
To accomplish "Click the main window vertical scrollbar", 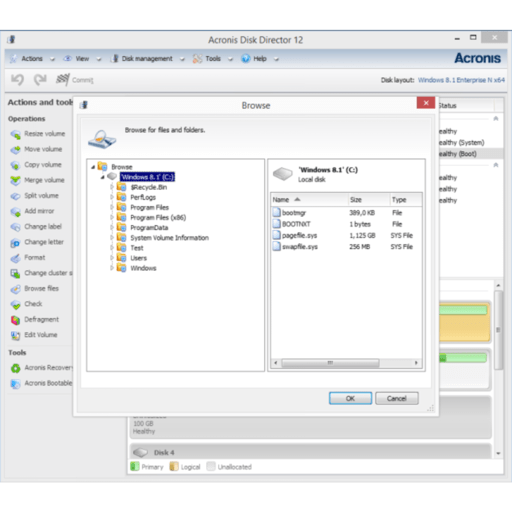I will (498, 330).
